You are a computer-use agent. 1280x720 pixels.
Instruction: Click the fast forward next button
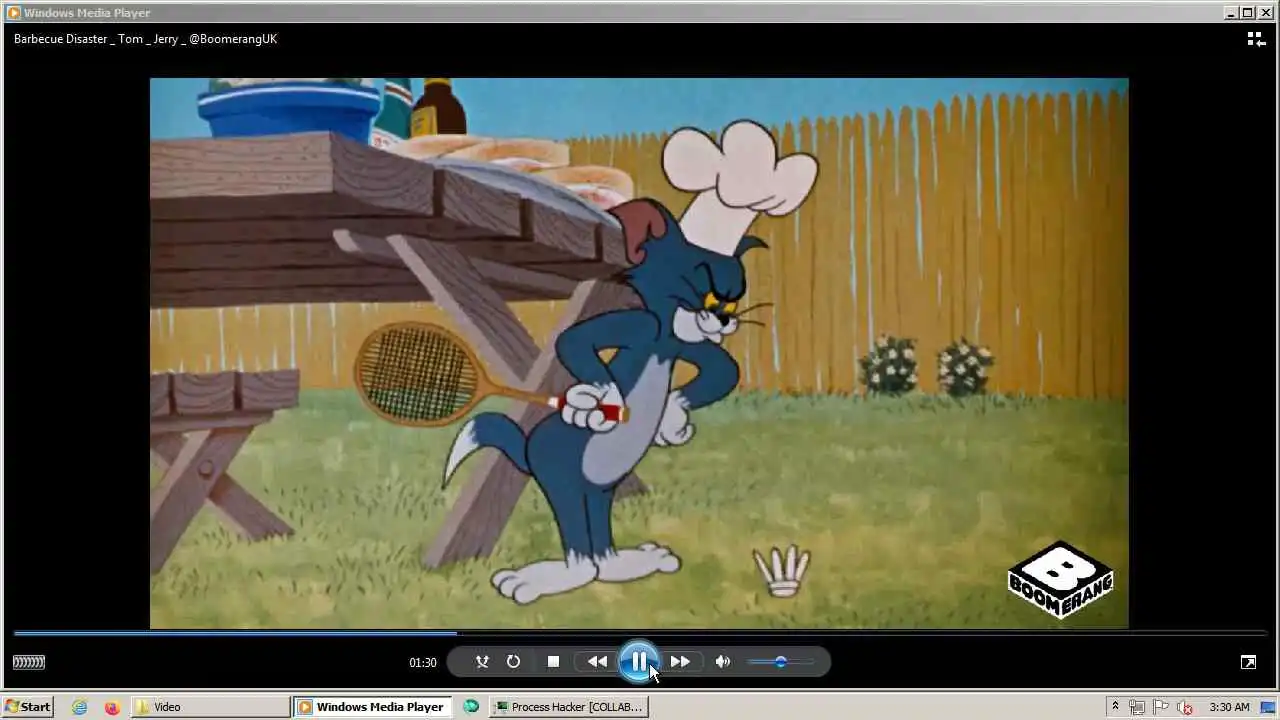click(681, 662)
